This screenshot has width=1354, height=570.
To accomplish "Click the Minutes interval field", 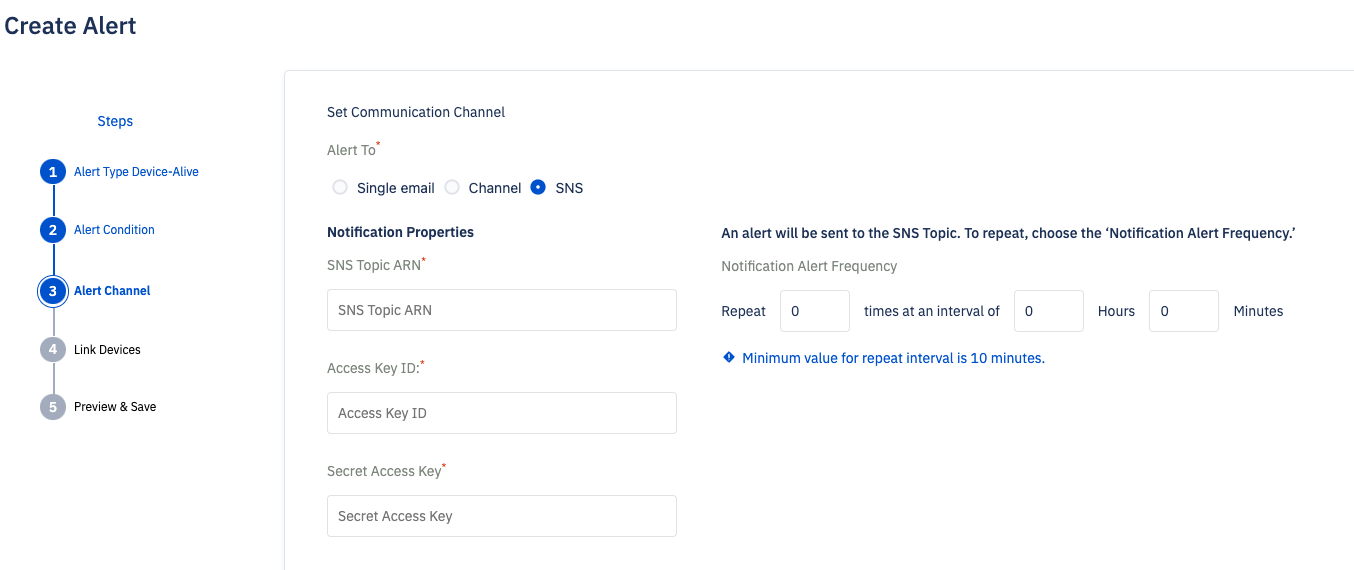I will pos(1184,311).
